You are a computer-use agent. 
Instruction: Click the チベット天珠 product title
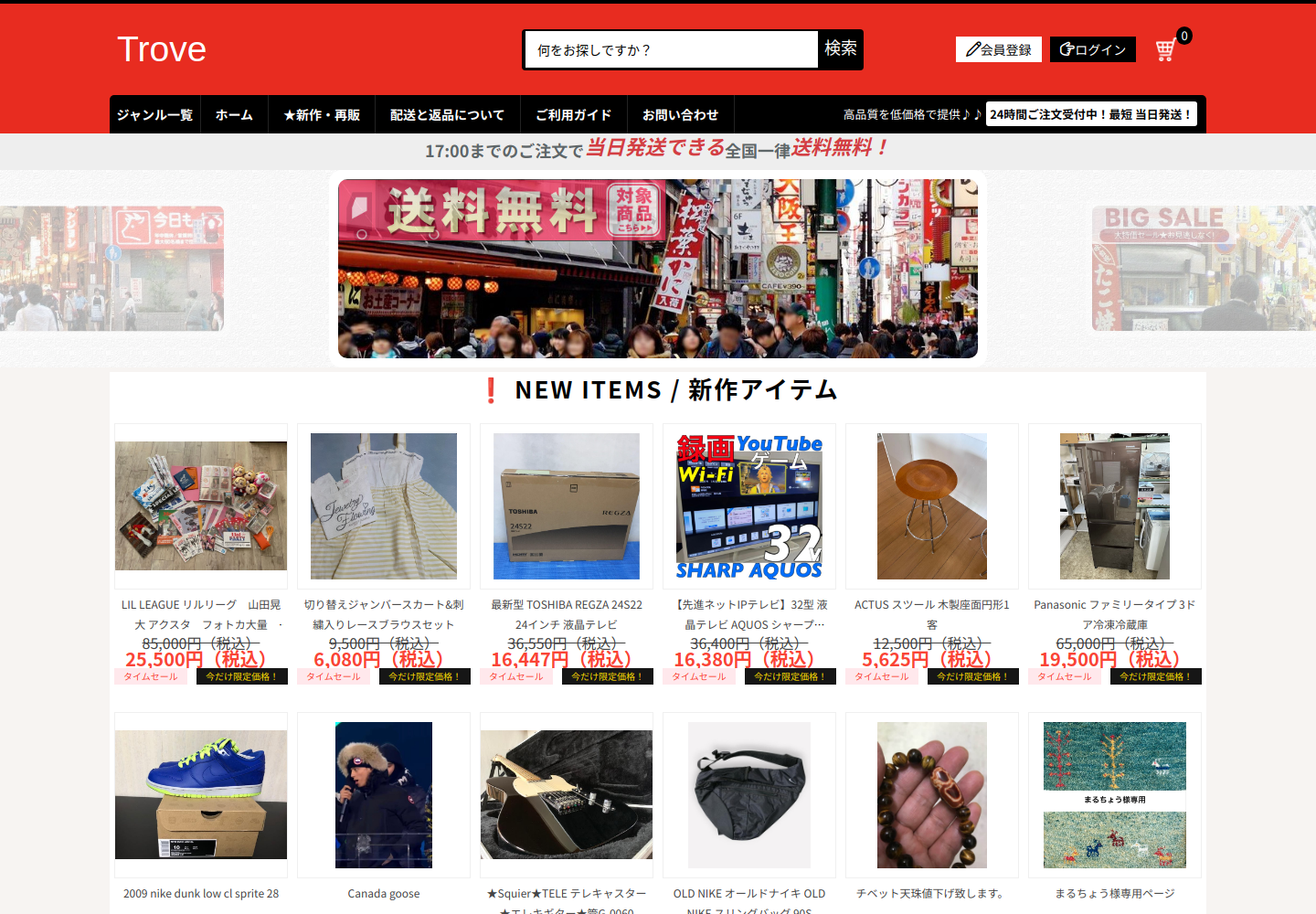point(932,894)
